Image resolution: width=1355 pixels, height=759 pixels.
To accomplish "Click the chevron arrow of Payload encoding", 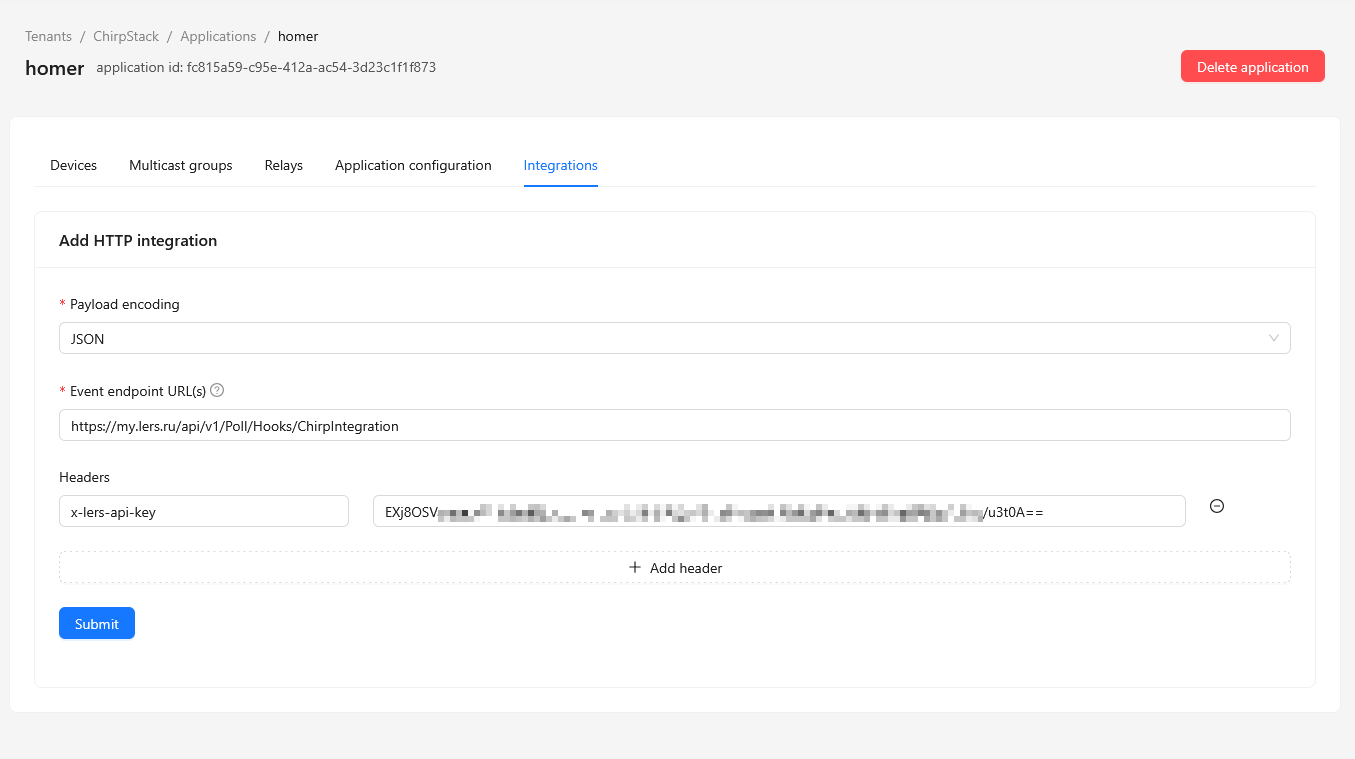I will tap(1273, 338).
